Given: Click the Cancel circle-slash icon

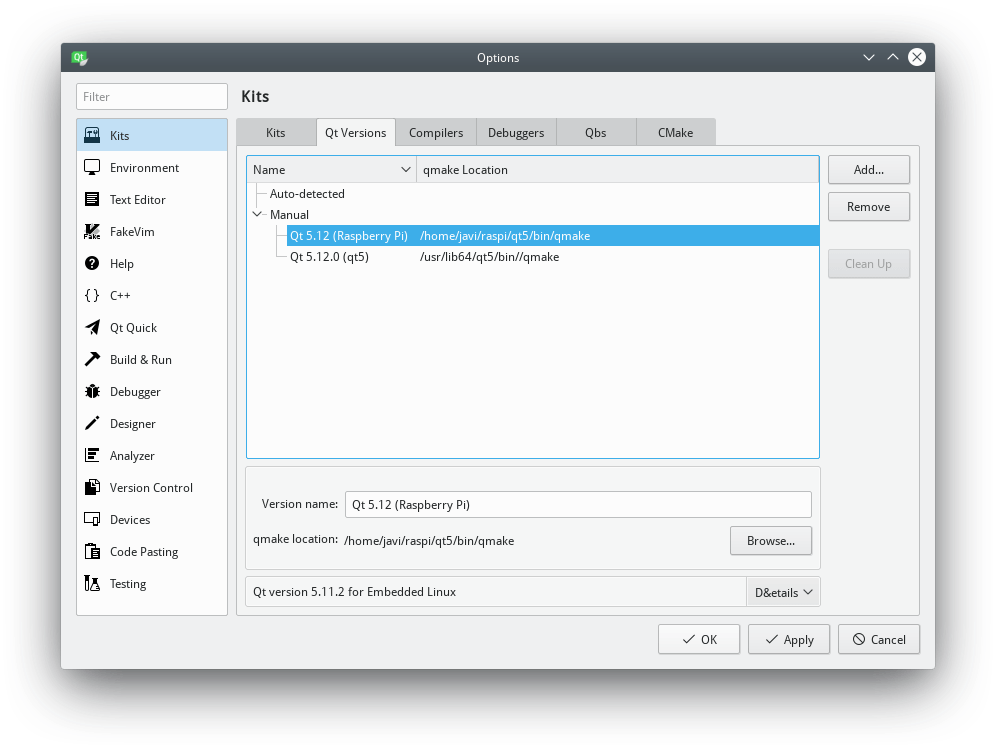Looking at the screenshot, I should pos(859,639).
